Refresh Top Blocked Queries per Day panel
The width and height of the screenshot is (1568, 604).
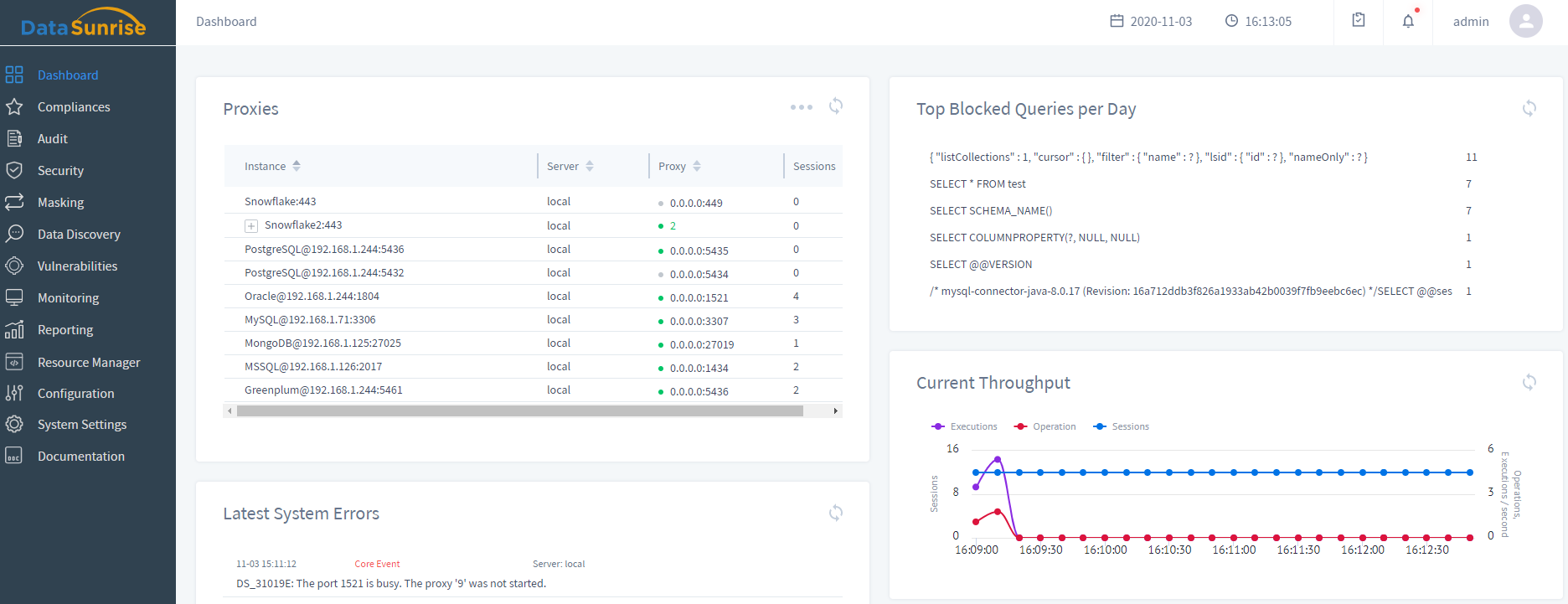[x=1529, y=108]
